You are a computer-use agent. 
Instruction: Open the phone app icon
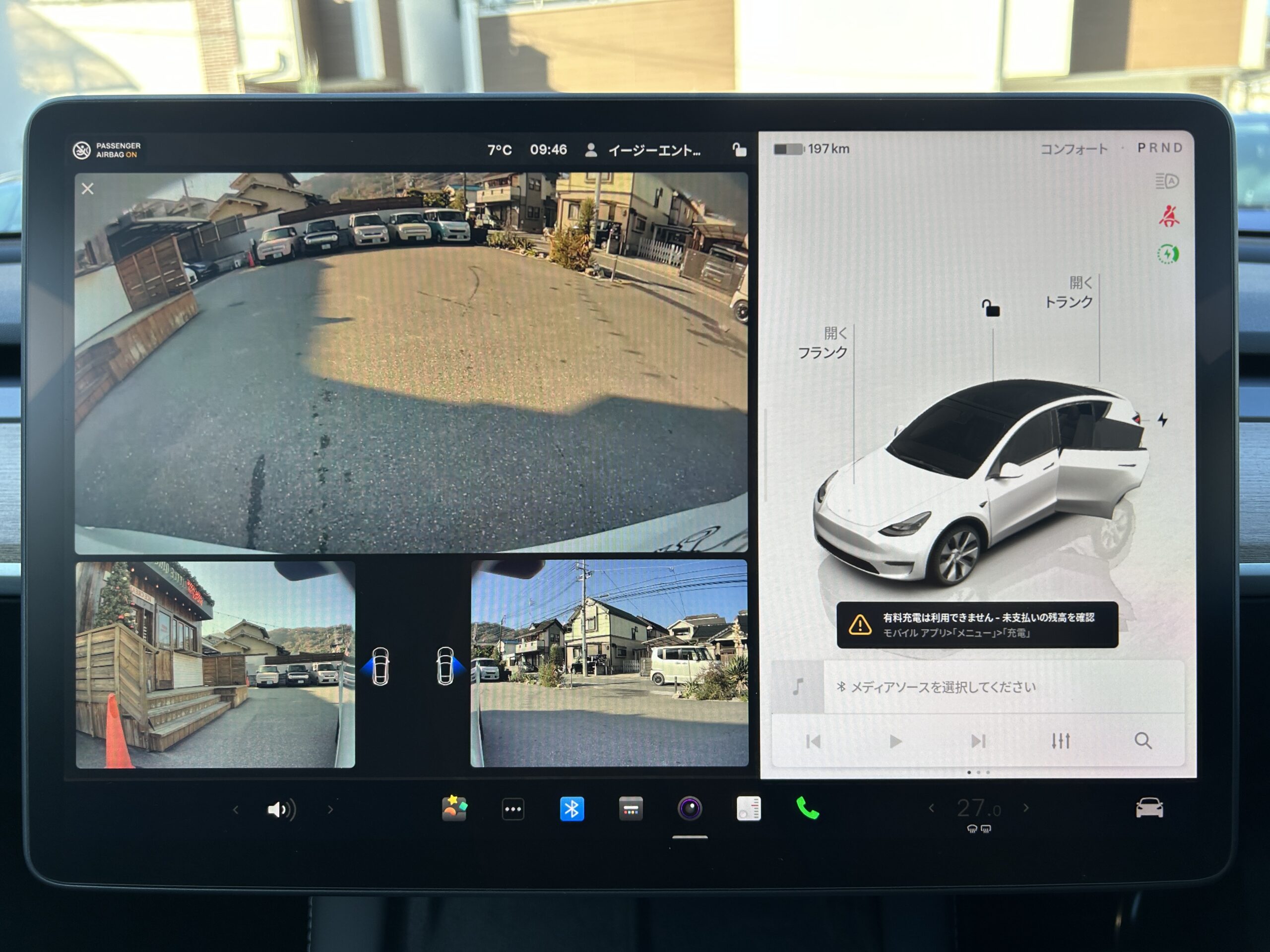807,809
